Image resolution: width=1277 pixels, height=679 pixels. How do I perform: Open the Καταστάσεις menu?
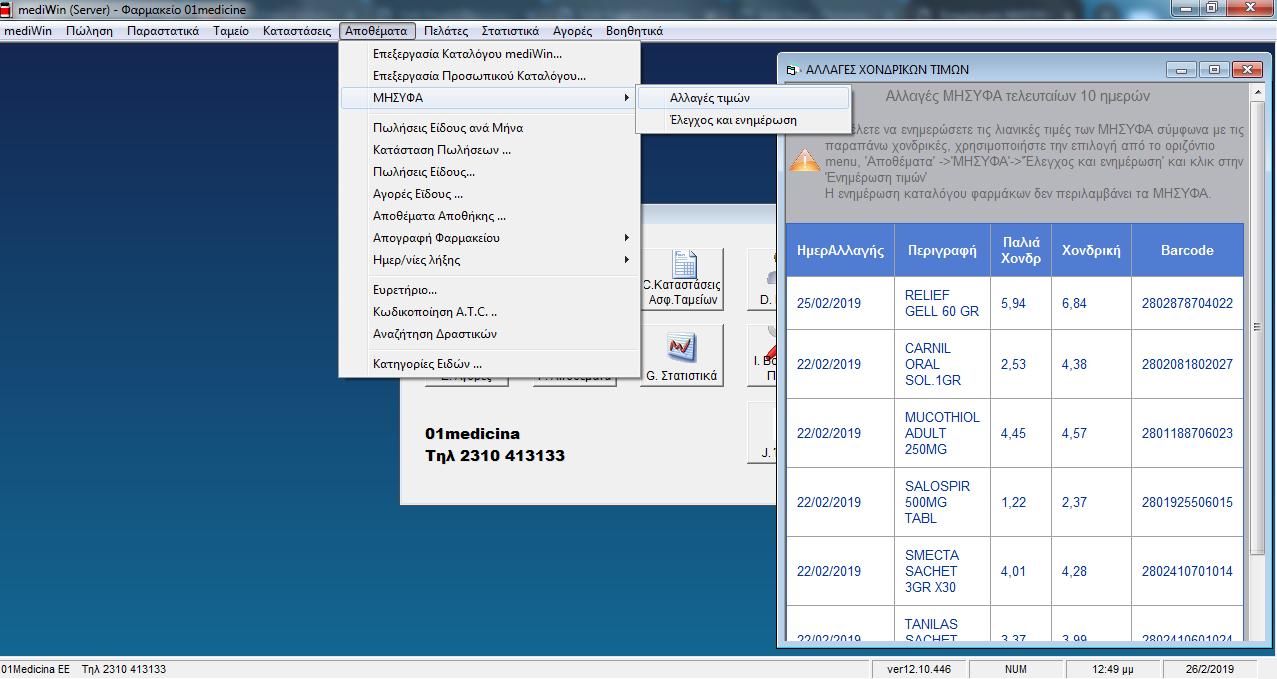[x=297, y=31]
